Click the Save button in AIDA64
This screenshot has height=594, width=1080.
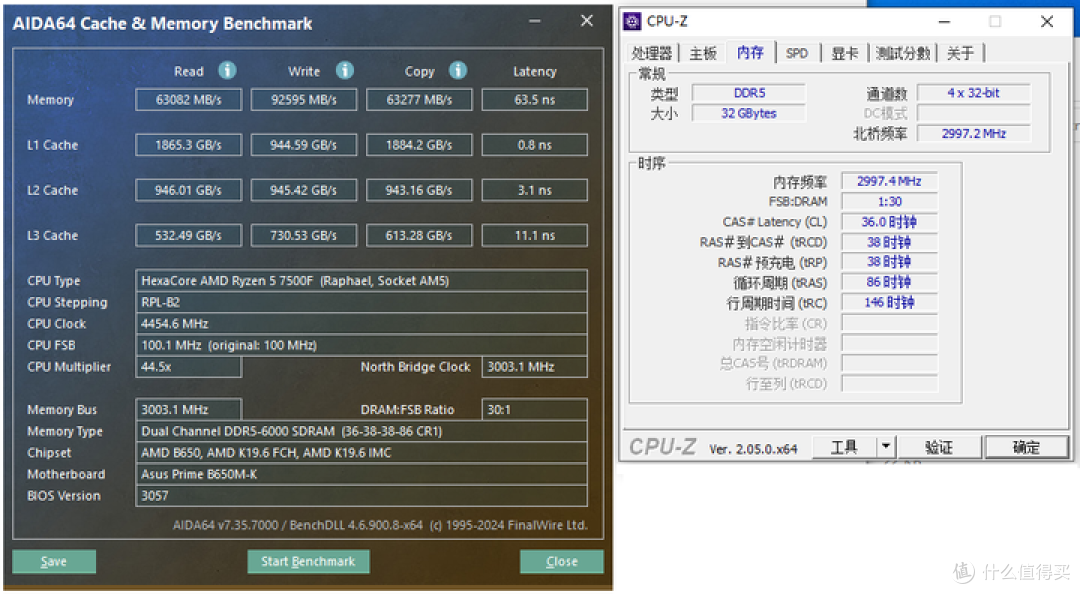pos(54,562)
